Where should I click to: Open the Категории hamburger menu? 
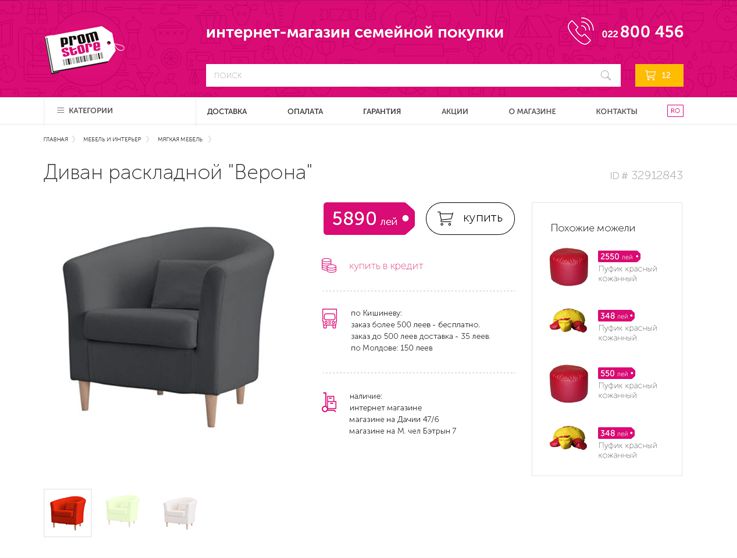tap(85, 110)
